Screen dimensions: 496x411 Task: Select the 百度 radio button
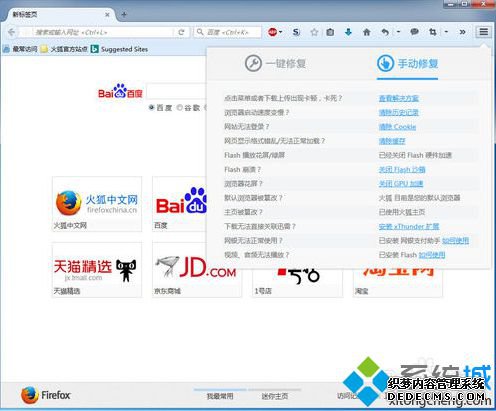[152, 107]
